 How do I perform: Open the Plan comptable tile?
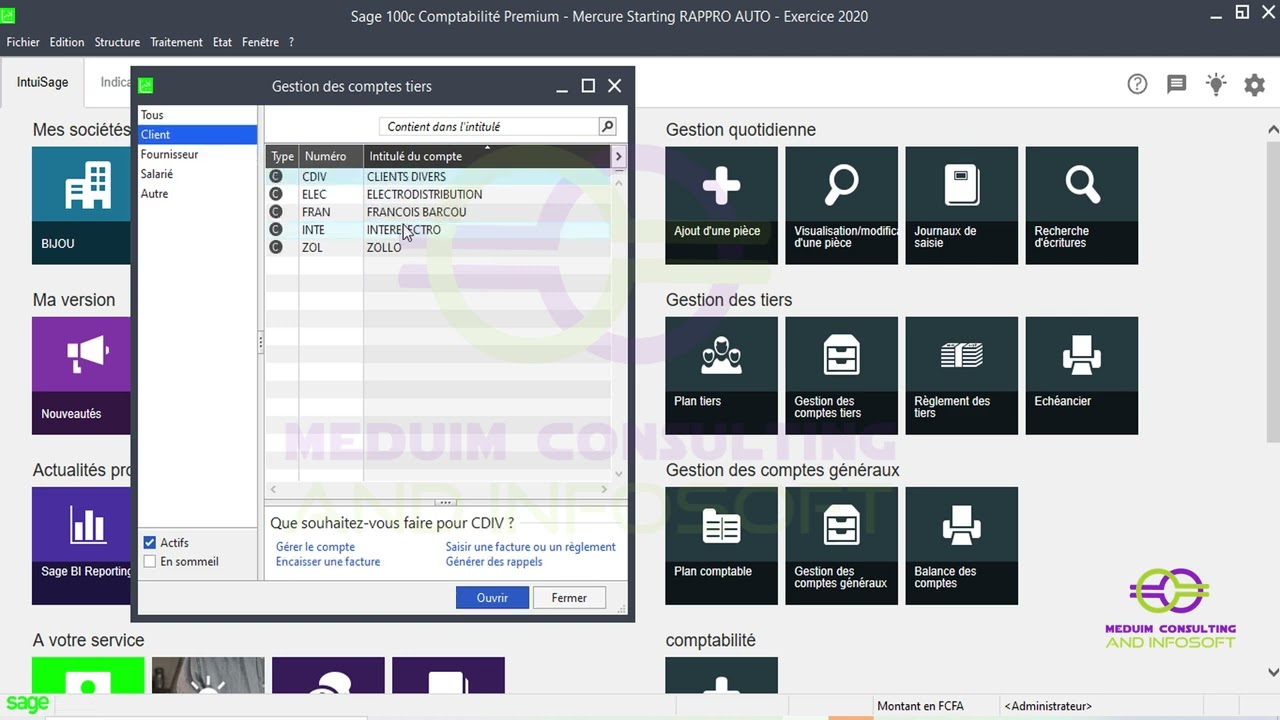(x=721, y=545)
